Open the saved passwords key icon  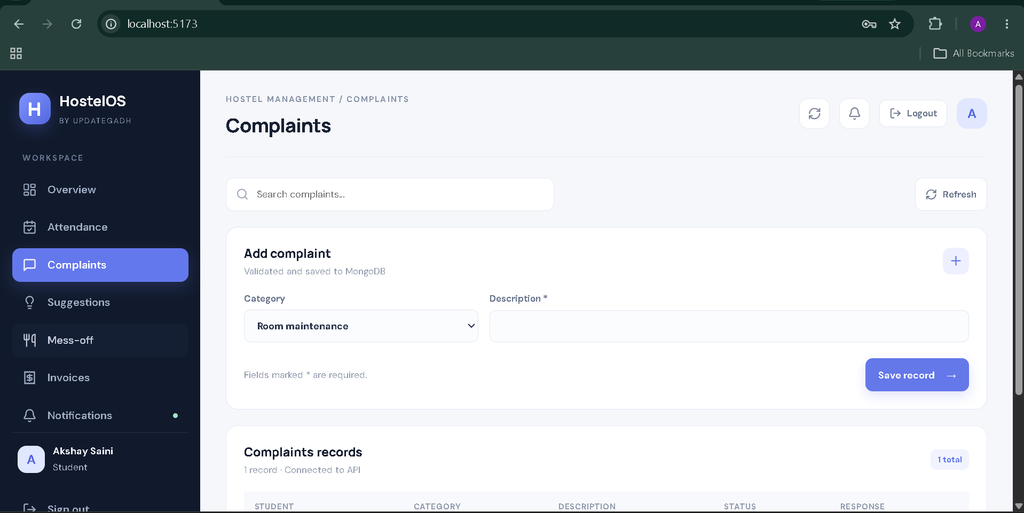[869, 24]
